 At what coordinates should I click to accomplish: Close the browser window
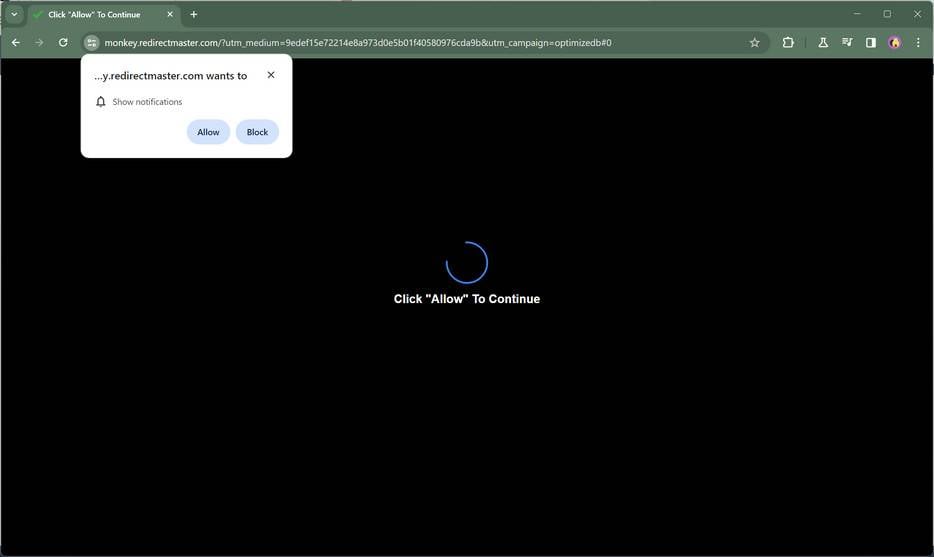pyautogui.click(x=917, y=14)
